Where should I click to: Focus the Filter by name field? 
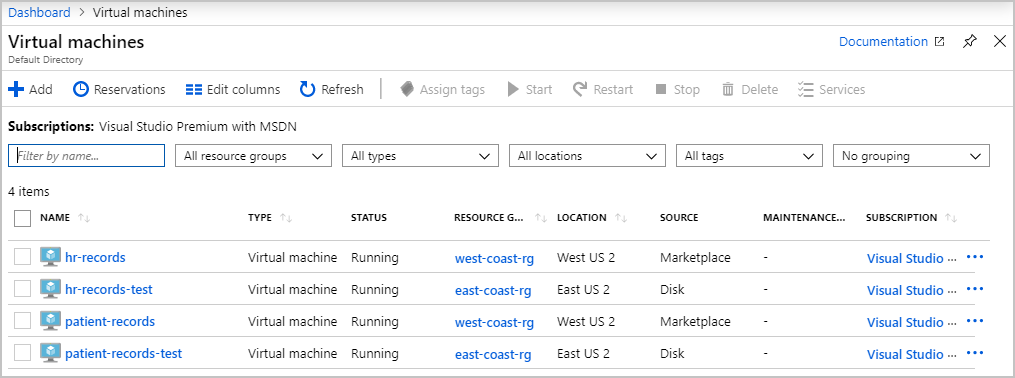coord(87,155)
